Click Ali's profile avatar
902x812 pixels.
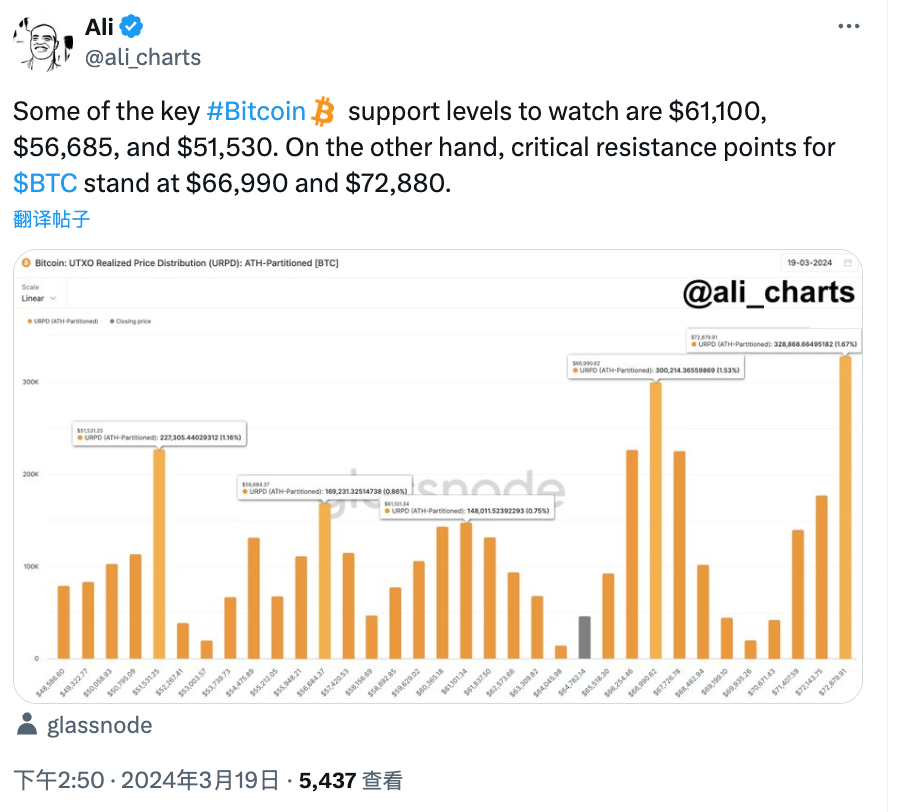[41, 41]
